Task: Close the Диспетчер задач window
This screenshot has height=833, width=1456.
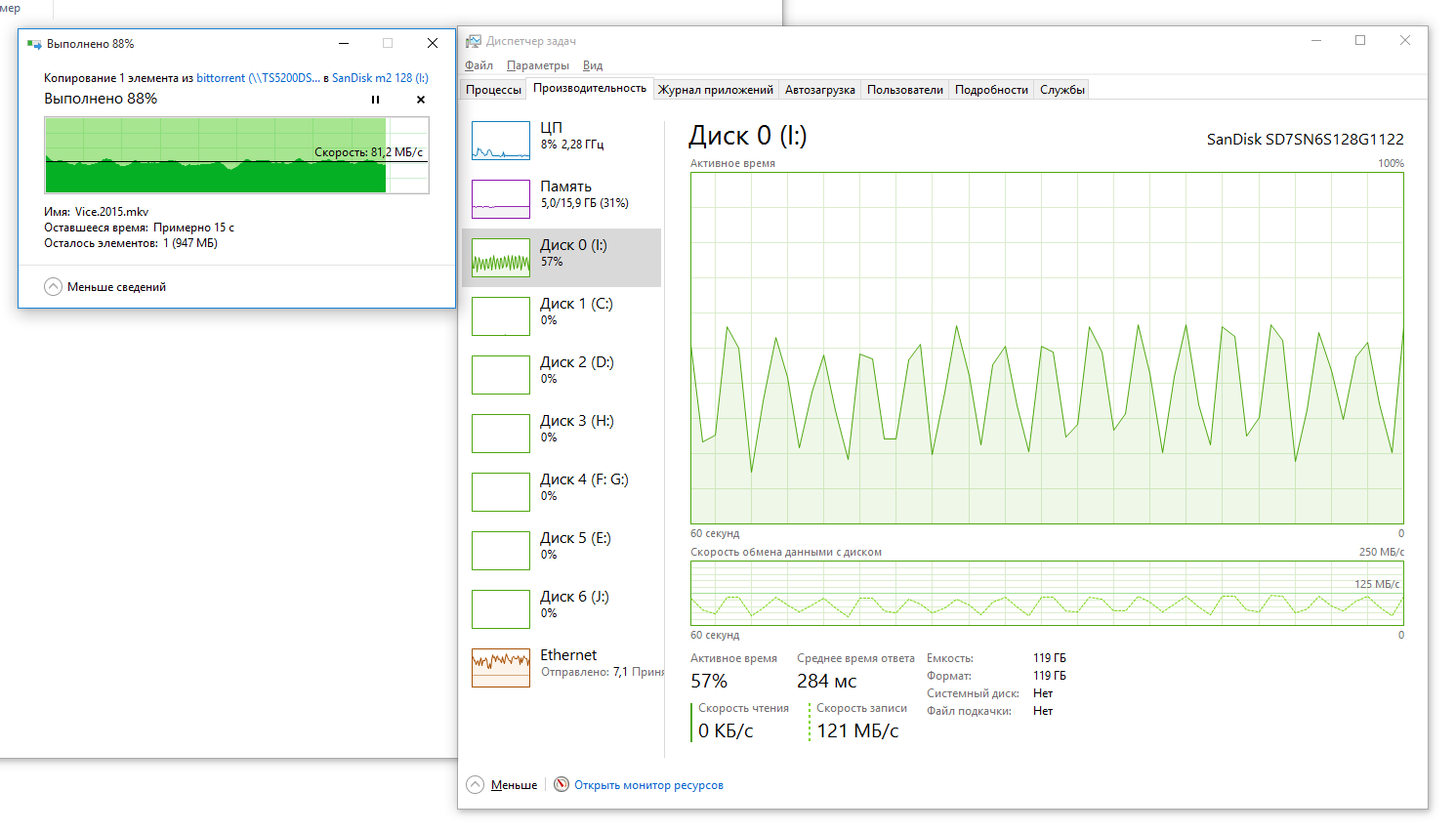Action: (1405, 41)
